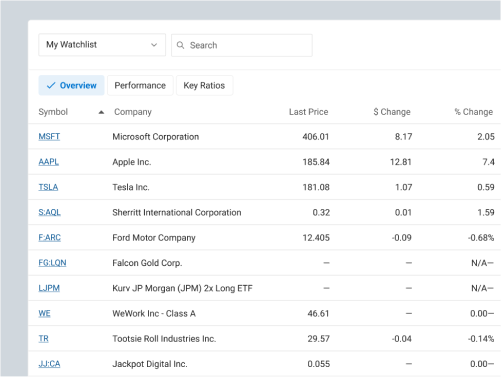Viewport: 501px width, 377px height.
Task: Click Kurv JP Morgan 2x Long ETF text
Action: [182, 288]
